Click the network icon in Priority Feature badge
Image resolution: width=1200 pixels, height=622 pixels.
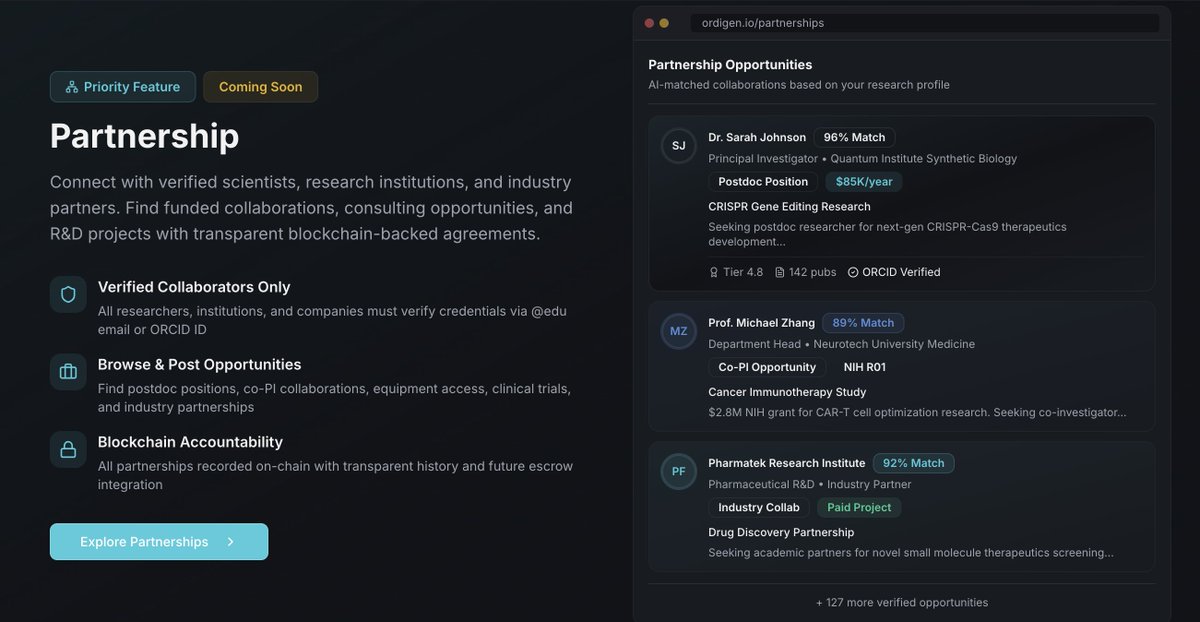(72, 87)
